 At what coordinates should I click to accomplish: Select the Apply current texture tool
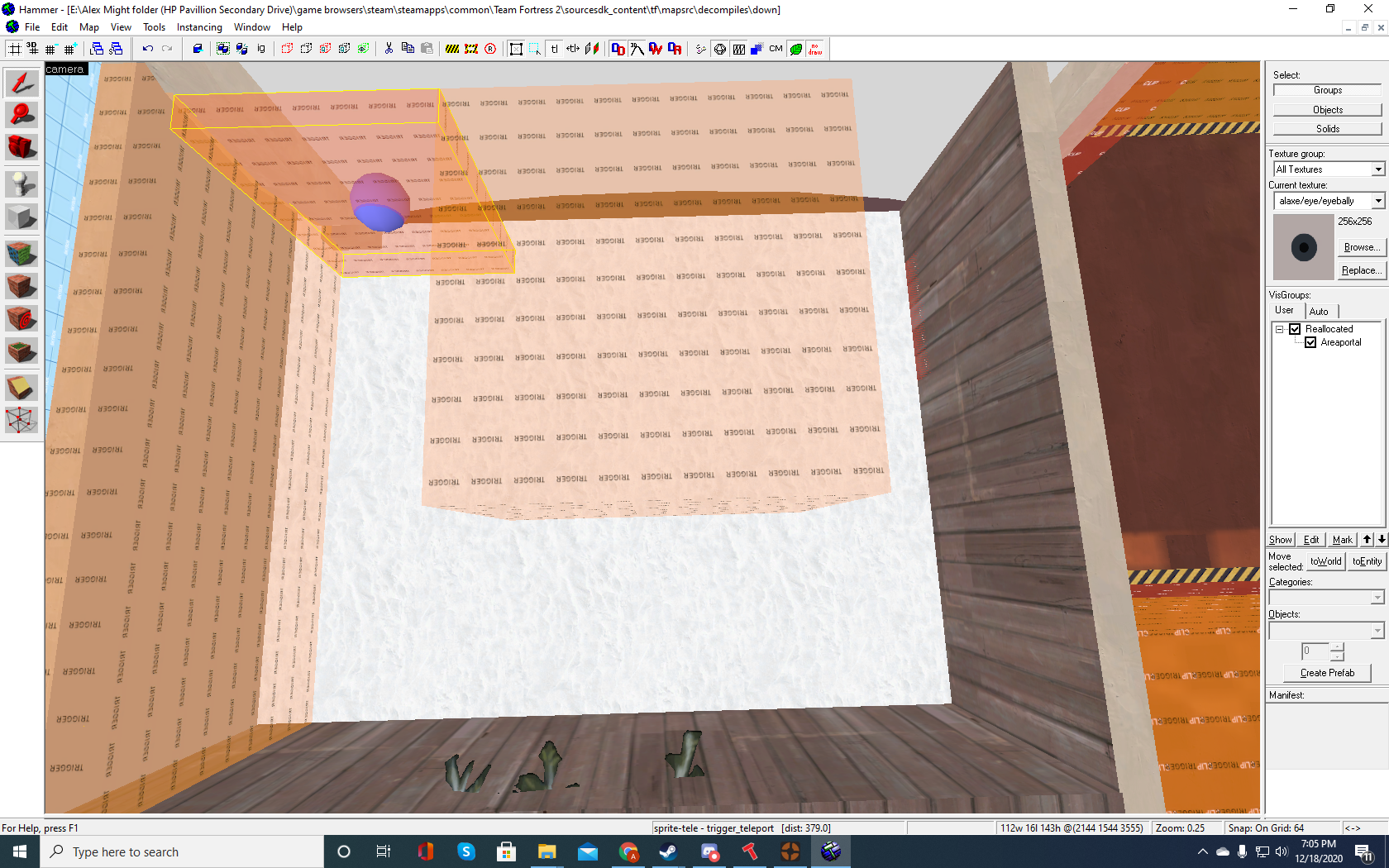(x=21, y=286)
